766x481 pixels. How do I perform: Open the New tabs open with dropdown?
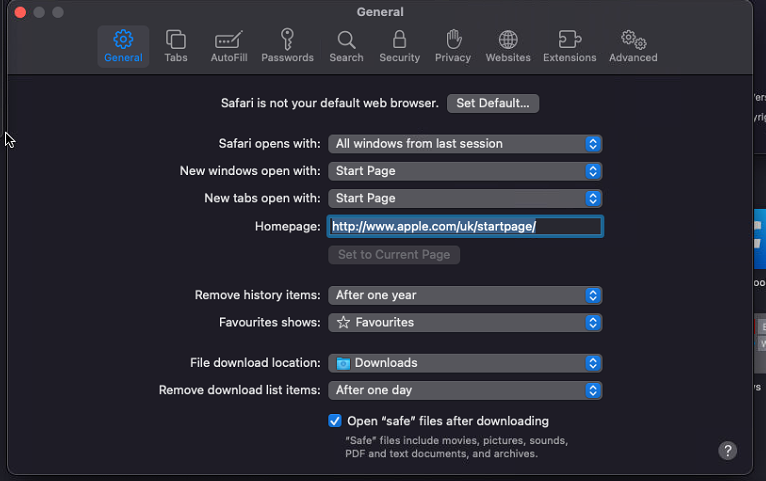[x=465, y=199]
